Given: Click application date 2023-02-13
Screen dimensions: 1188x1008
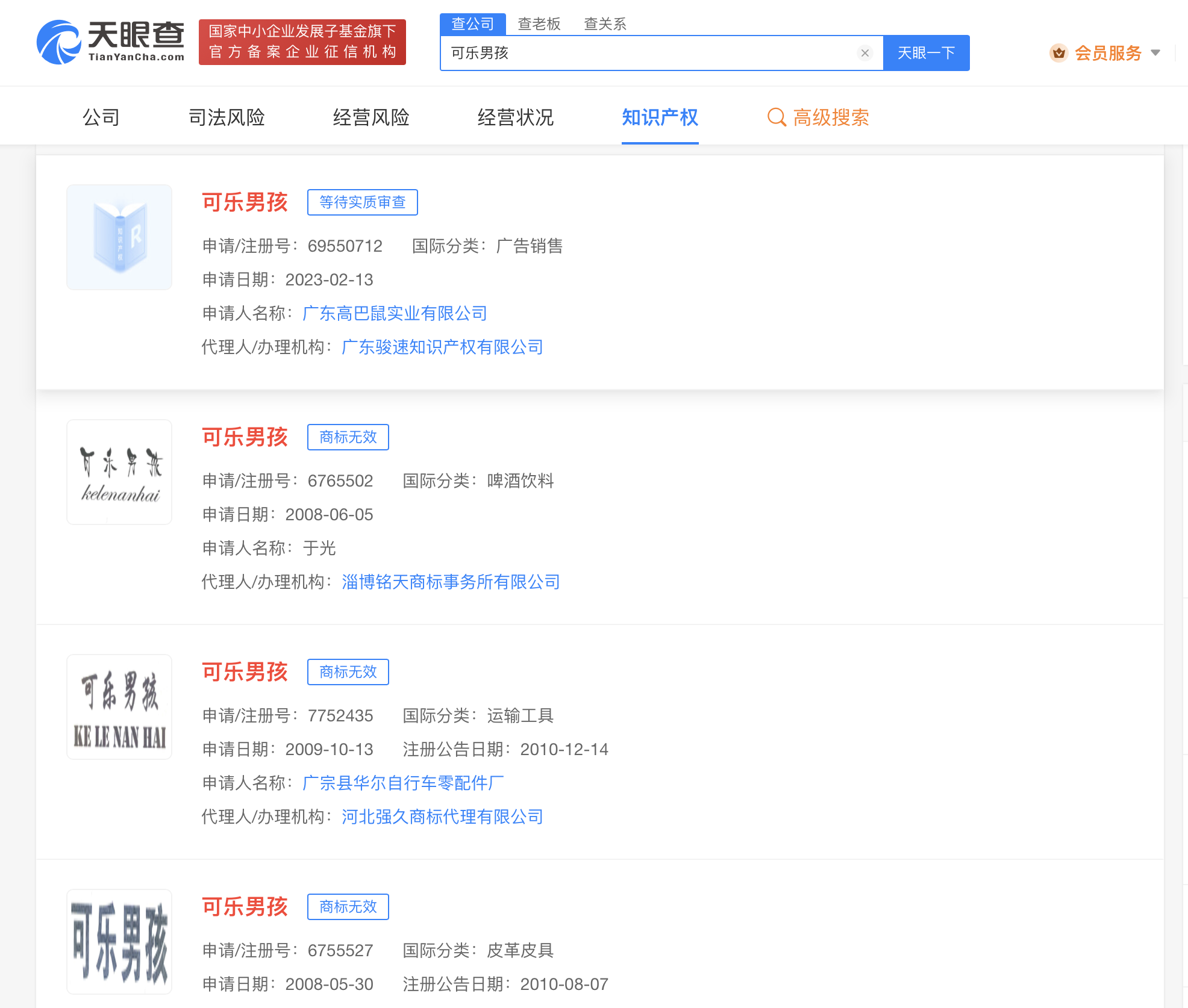Looking at the screenshot, I should click(330, 279).
